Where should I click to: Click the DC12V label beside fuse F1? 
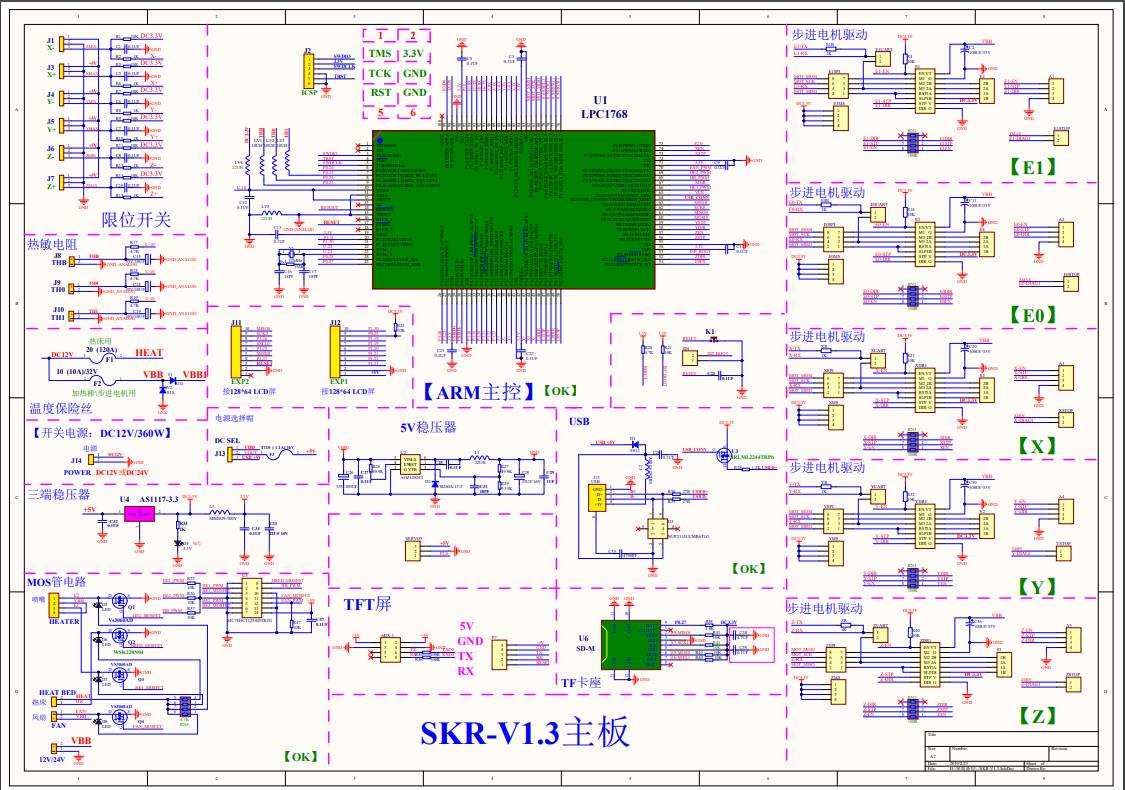coord(62,355)
